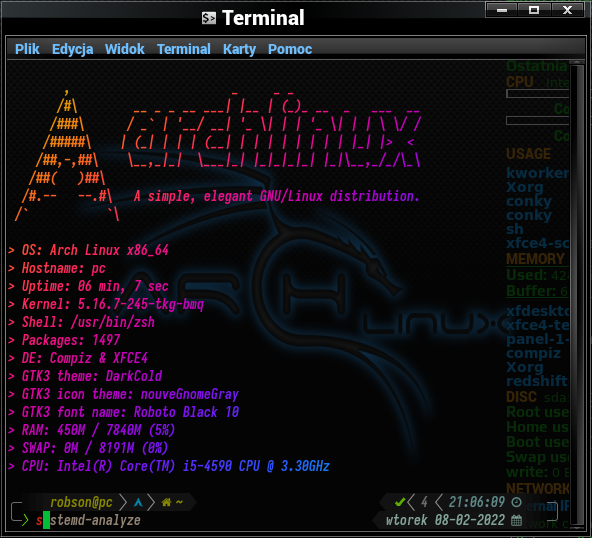592x538 pixels.
Task: Open the Pomoc menu
Action: click(x=290, y=49)
